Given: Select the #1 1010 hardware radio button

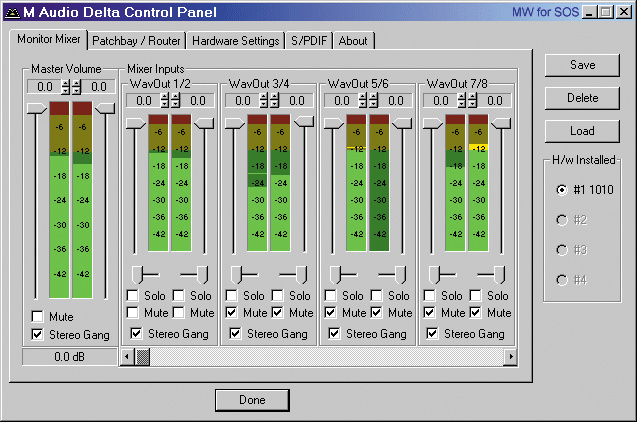Looking at the screenshot, I should pyautogui.click(x=562, y=189).
